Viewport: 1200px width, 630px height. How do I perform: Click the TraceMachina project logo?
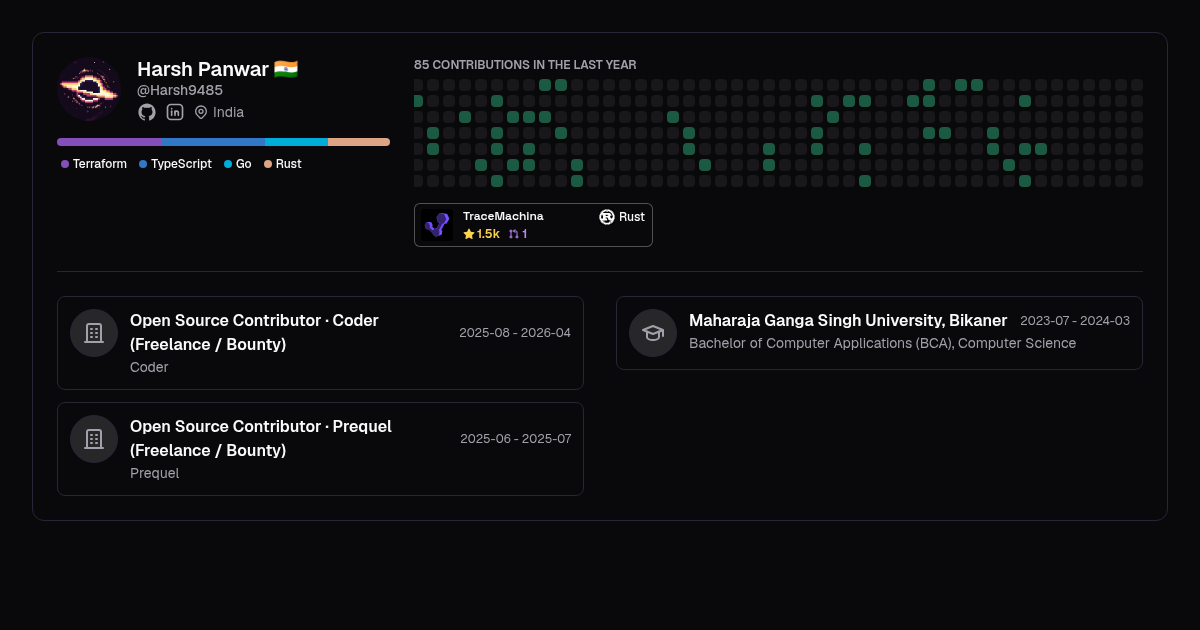437,225
